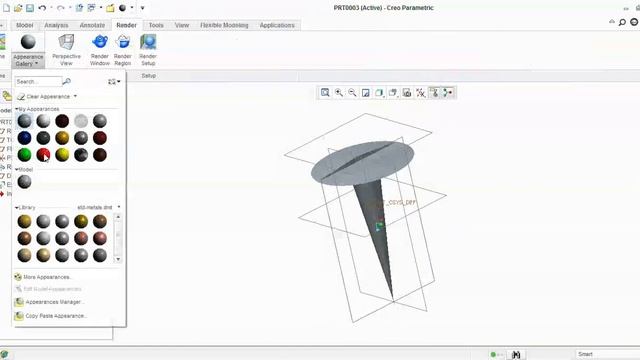The width and height of the screenshot is (640, 360).
Task: Click Copy Paste Appearance
Action: 51,316
